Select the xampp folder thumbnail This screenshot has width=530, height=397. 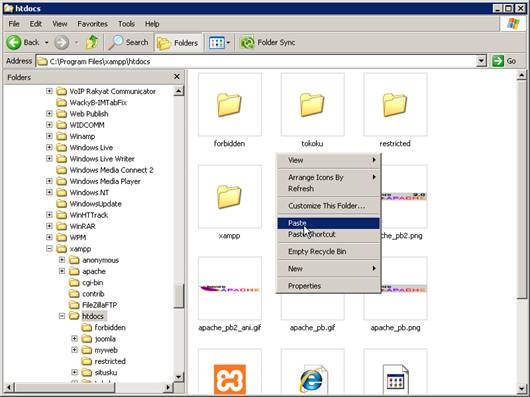tap(230, 197)
